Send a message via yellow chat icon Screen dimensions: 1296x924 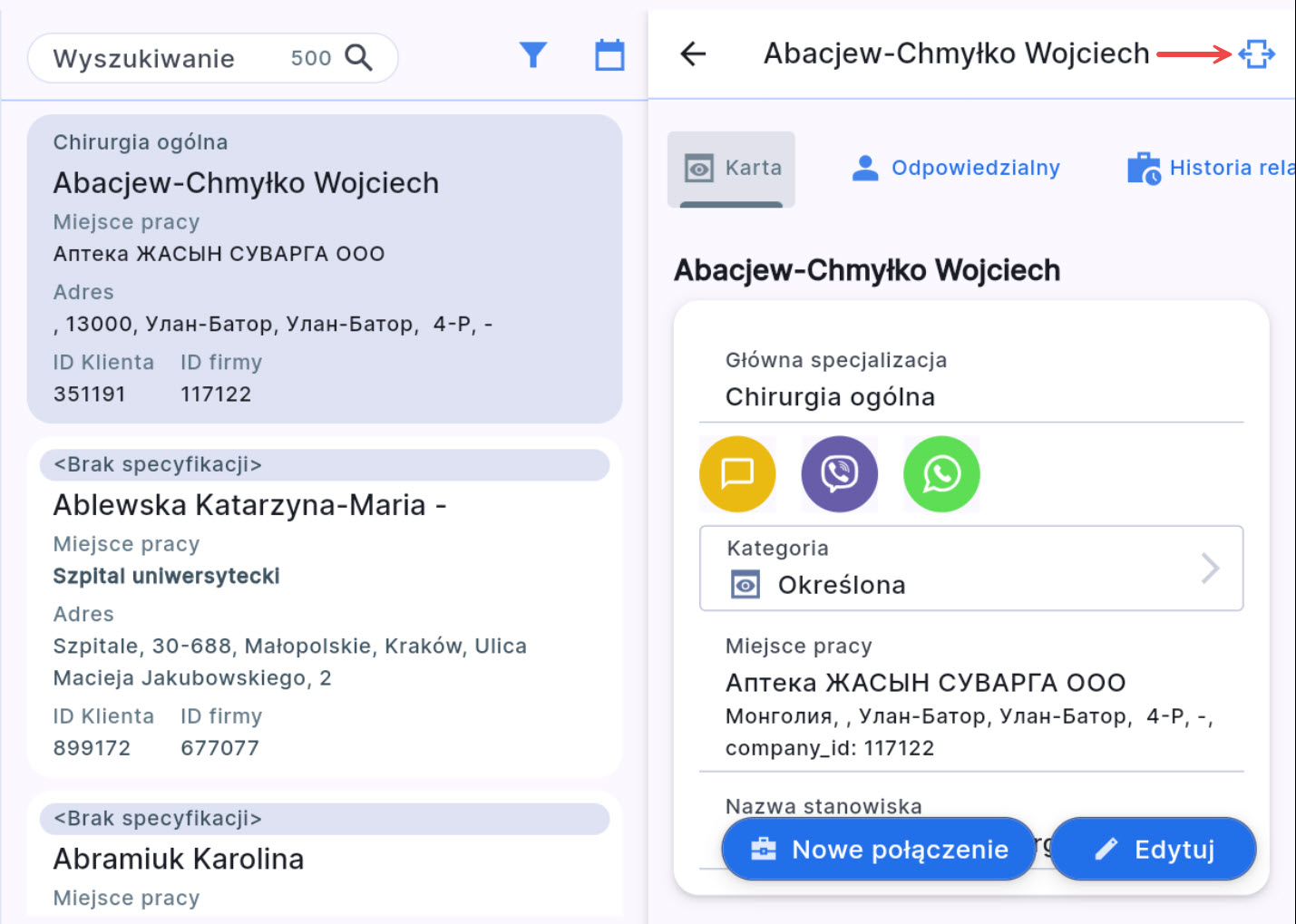[737, 474]
